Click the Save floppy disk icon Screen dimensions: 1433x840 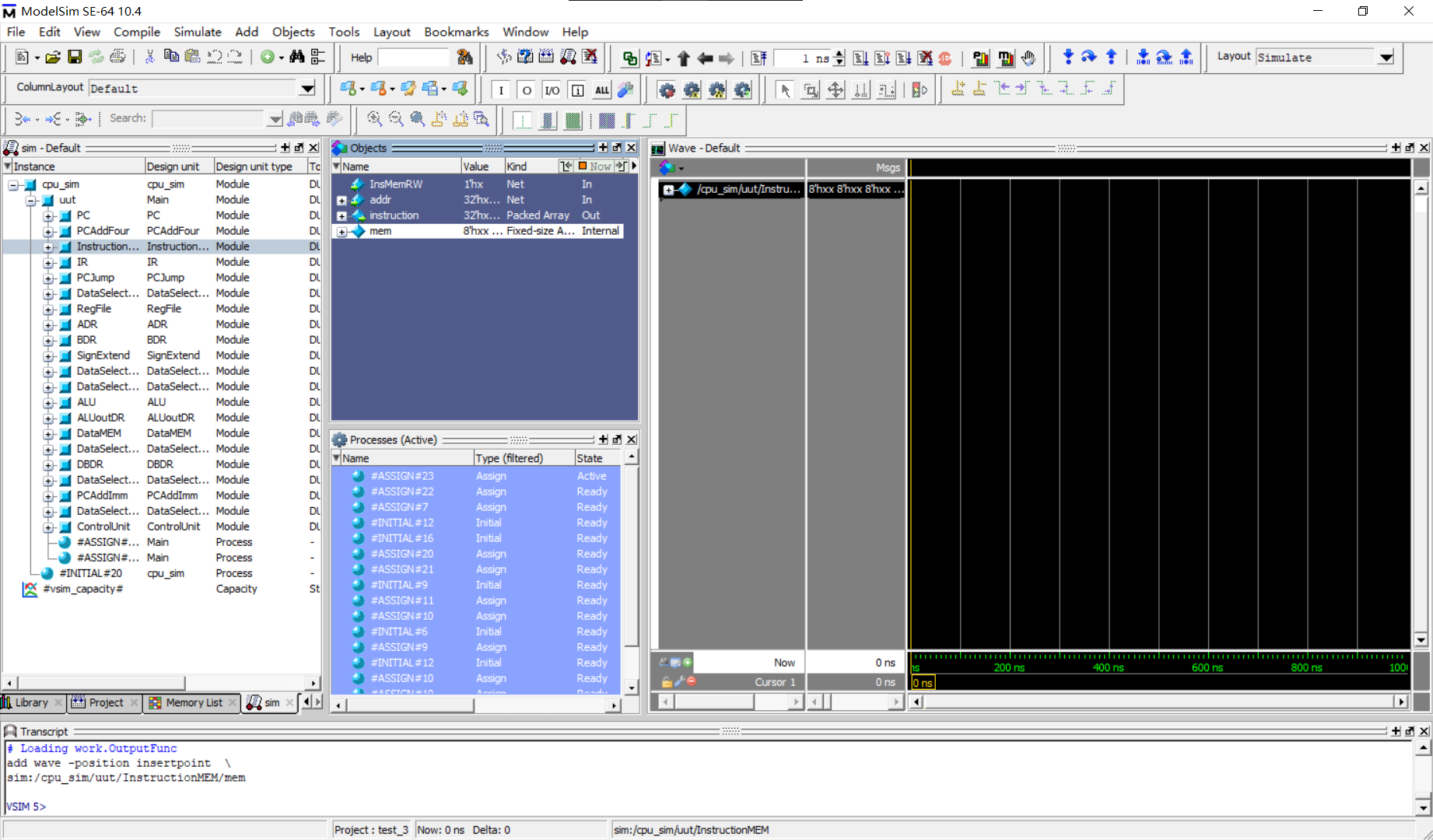coord(75,57)
